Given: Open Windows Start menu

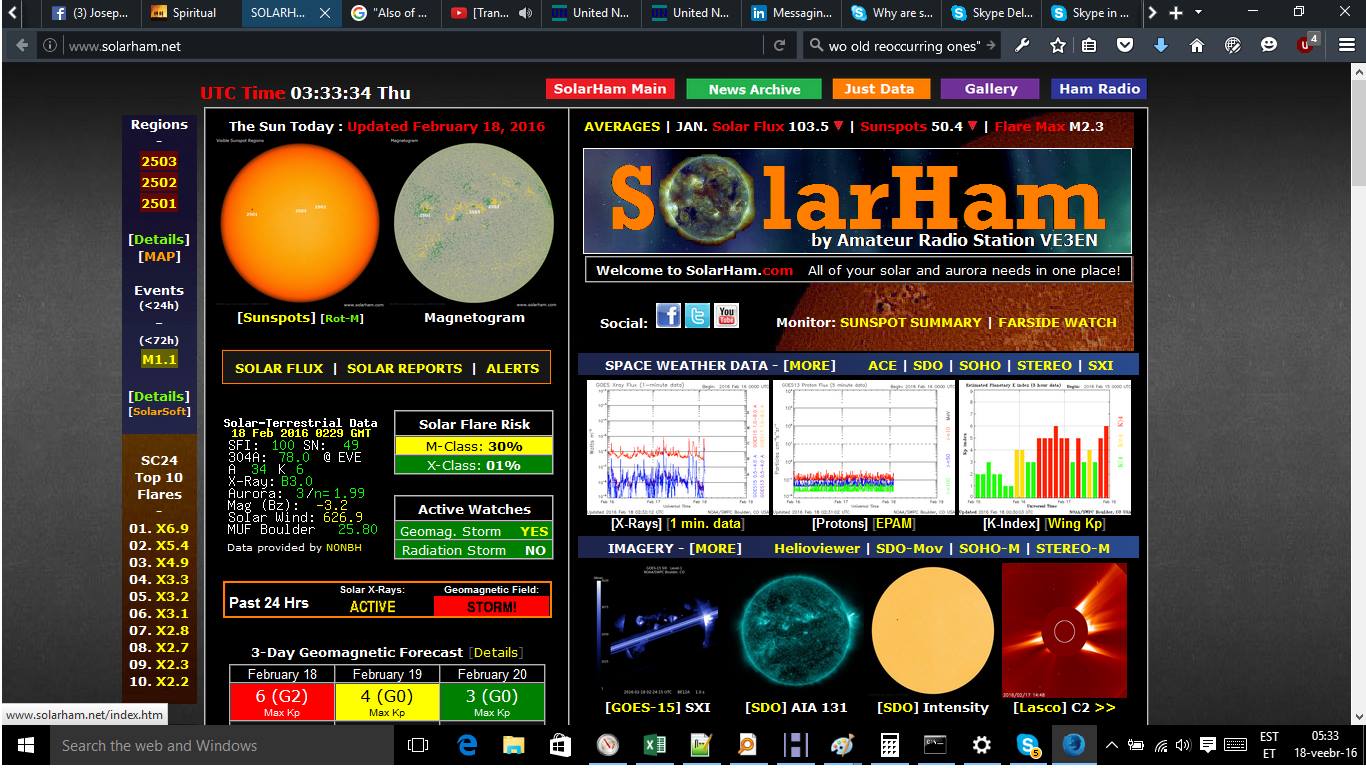Looking at the screenshot, I should [25, 745].
